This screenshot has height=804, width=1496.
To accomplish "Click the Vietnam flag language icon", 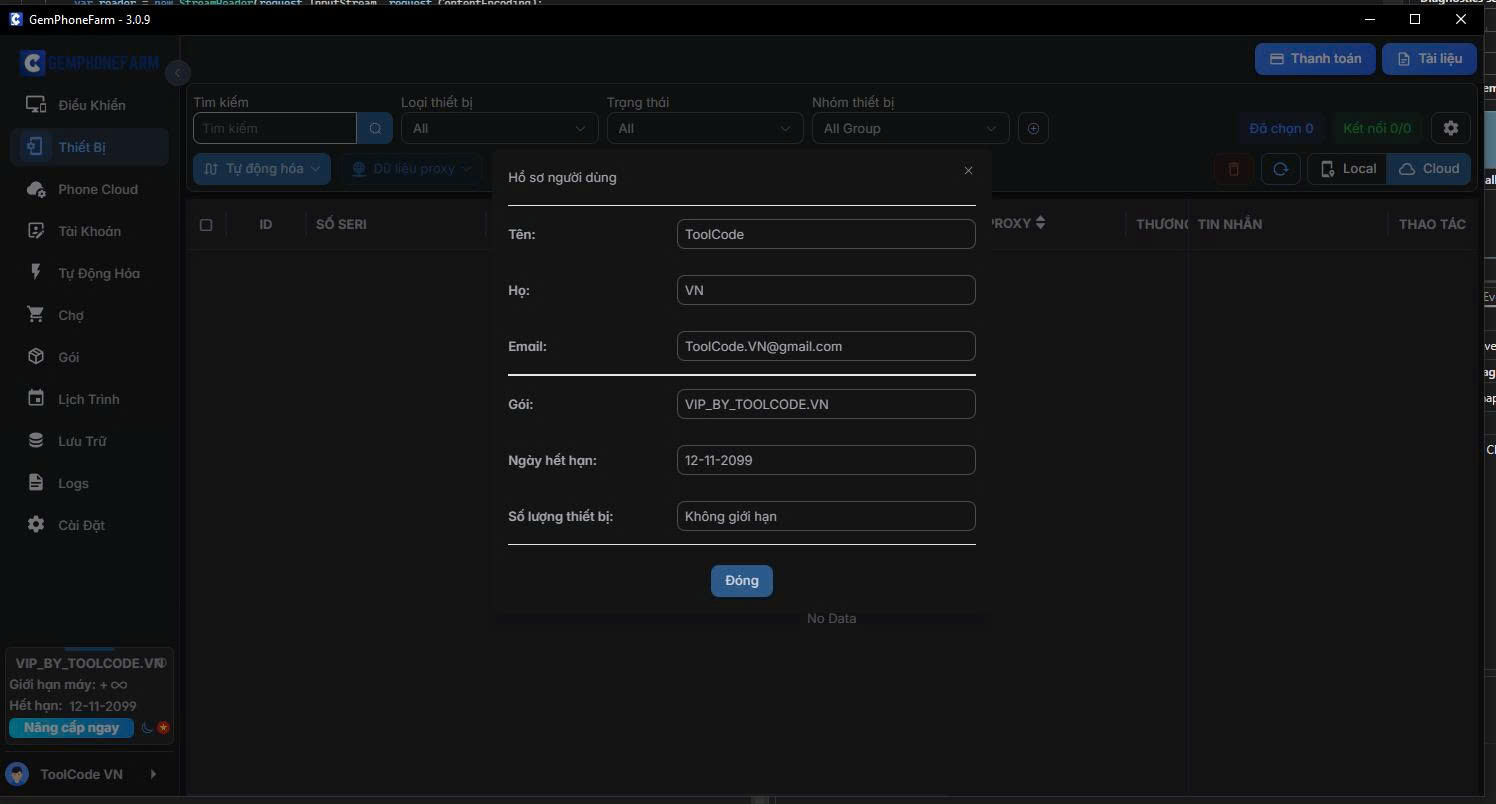I will coord(164,728).
